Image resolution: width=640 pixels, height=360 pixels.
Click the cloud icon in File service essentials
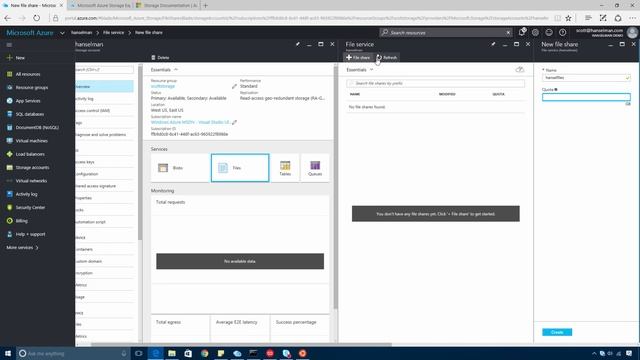pos(520,70)
